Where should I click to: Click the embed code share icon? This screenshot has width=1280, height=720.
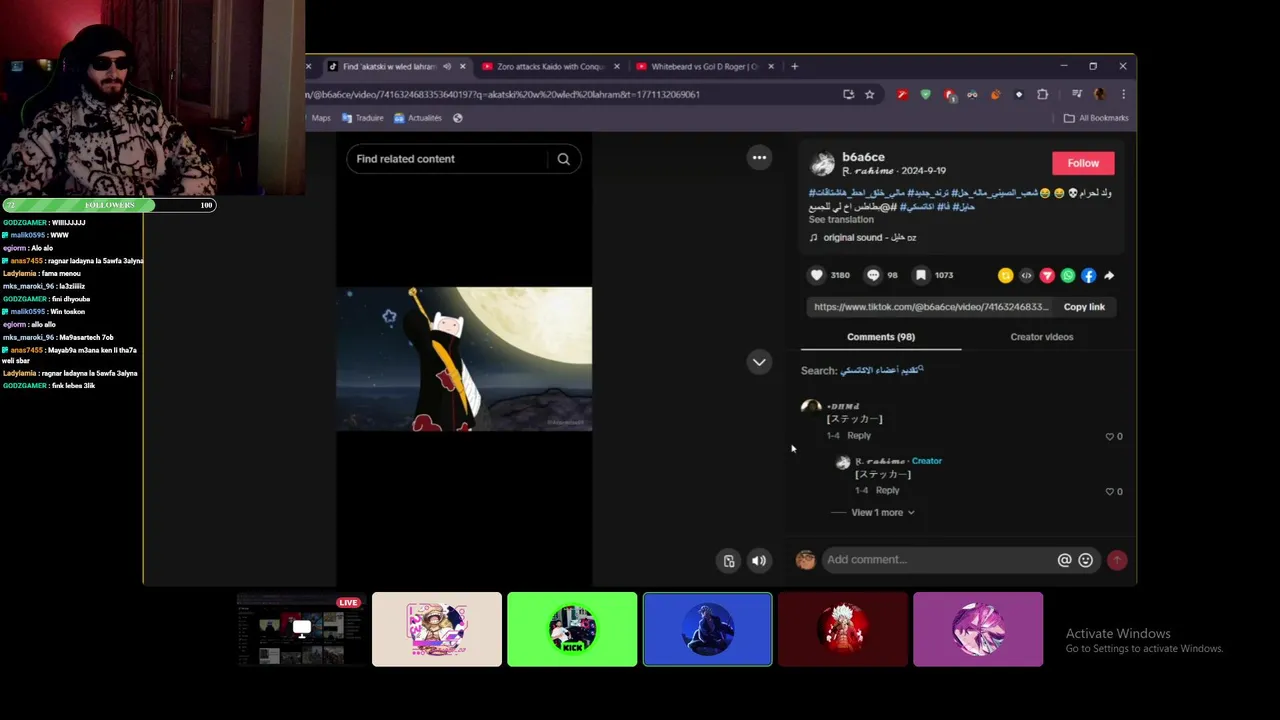(x=1026, y=275)
